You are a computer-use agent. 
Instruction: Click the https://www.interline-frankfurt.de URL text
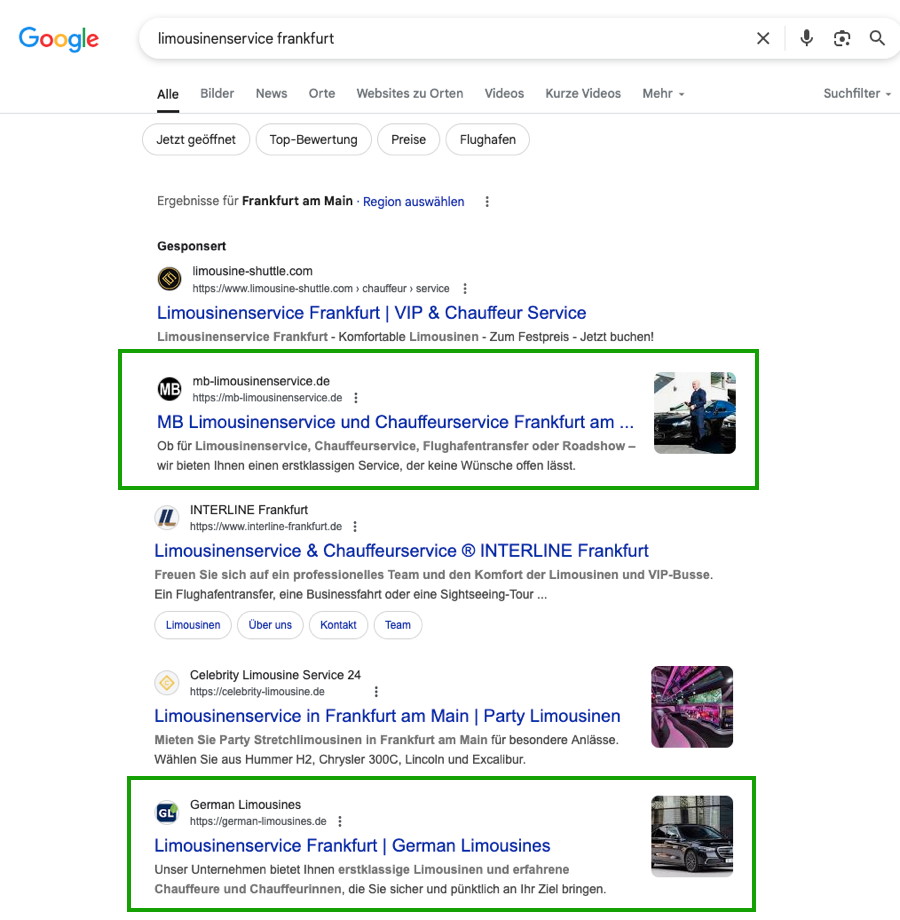point(266,526)
